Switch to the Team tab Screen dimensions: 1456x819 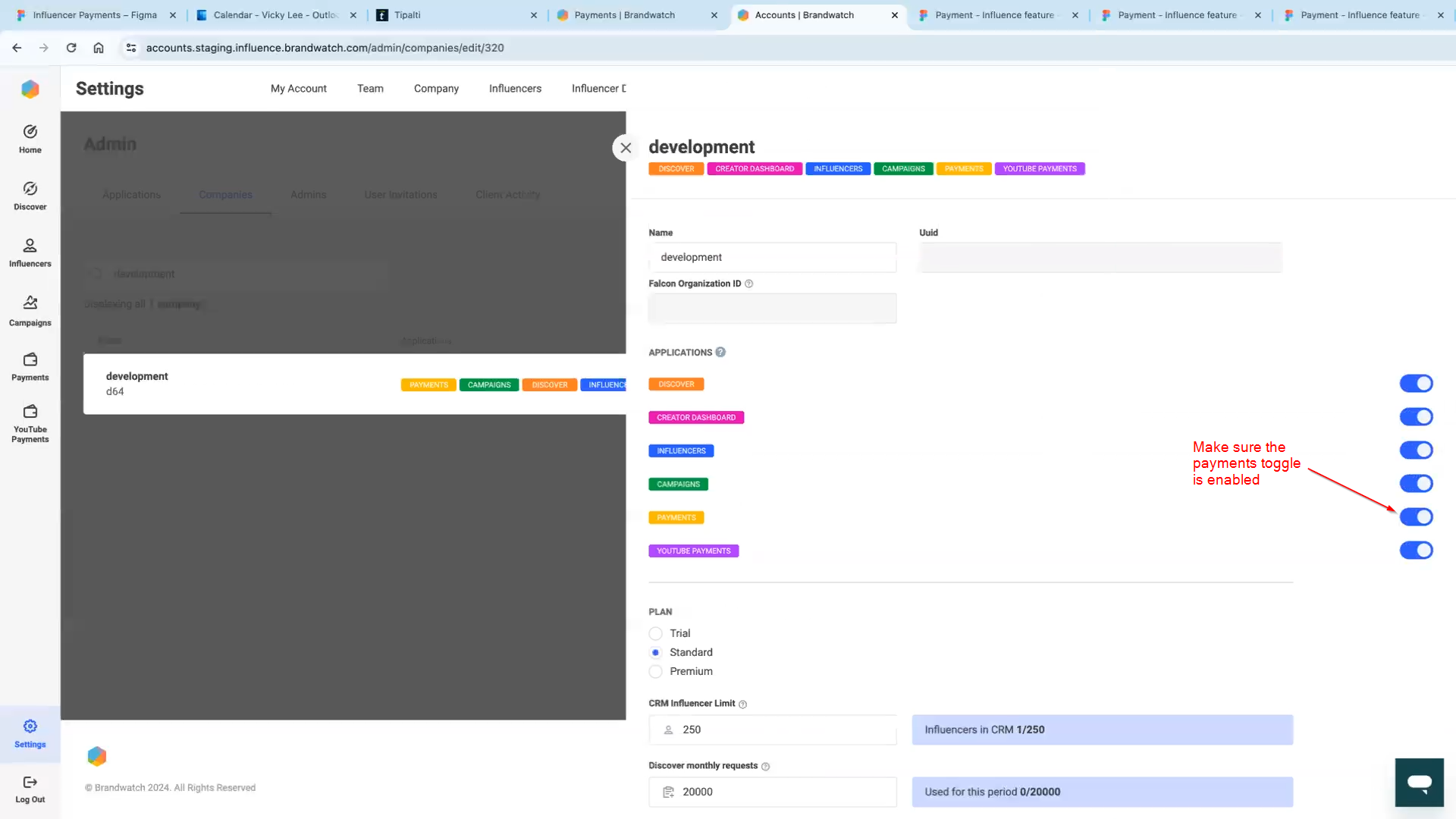(370, 89)
